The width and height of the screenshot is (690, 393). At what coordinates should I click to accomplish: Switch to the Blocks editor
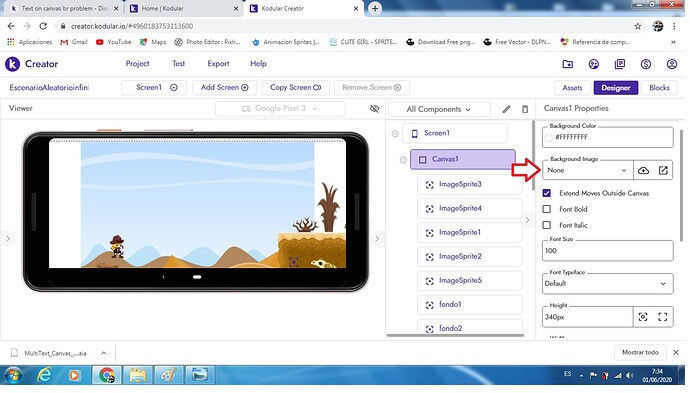(659, 88)
